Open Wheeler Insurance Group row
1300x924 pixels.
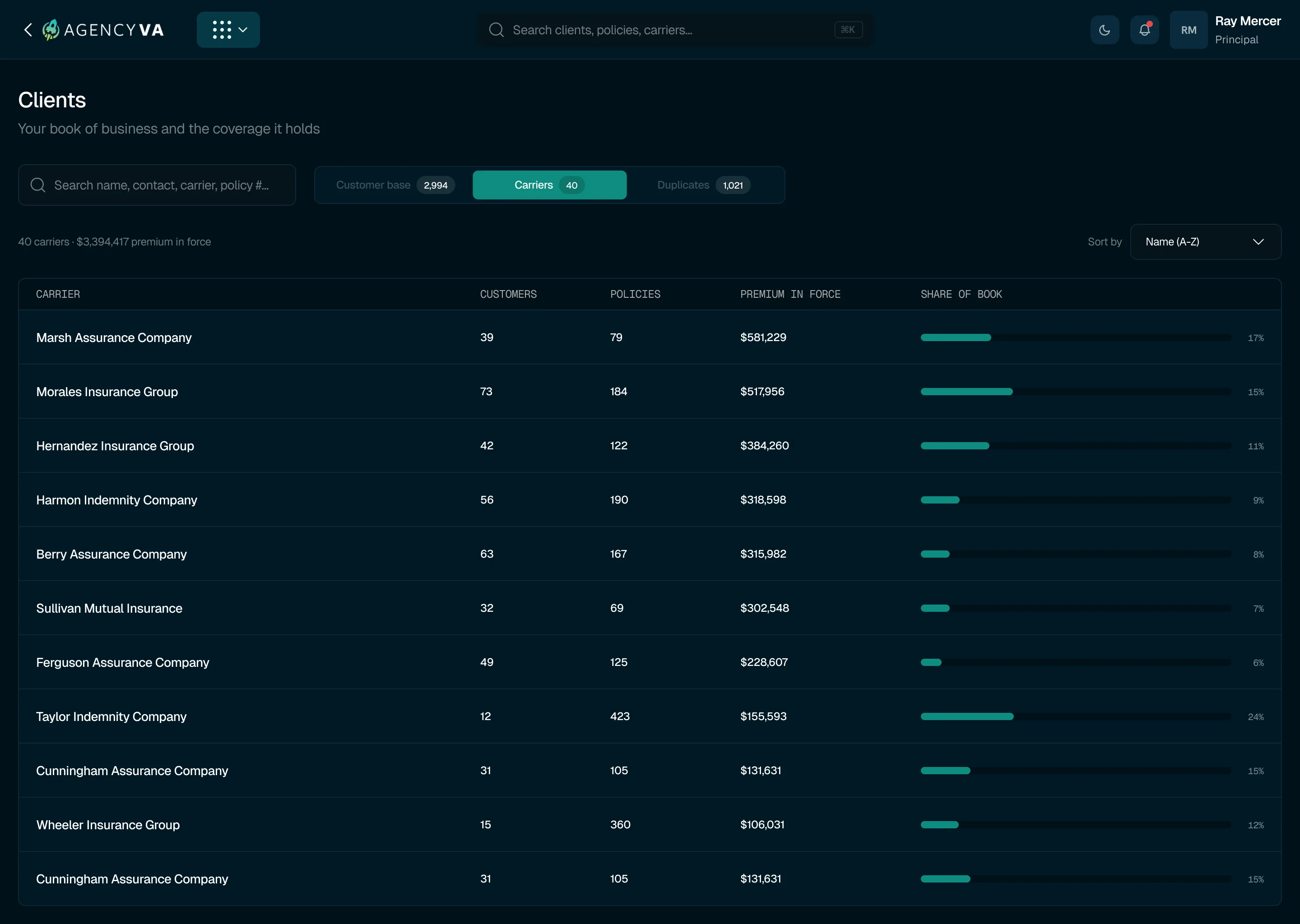coord(650,824)
